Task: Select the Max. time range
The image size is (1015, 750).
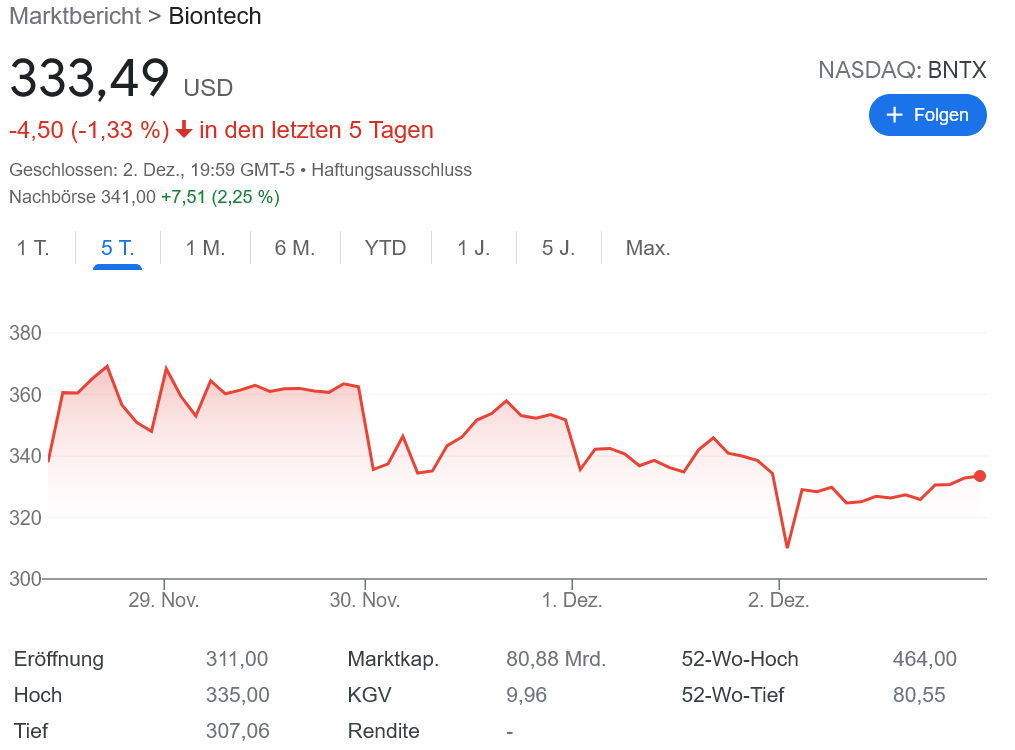Action: (648, 248)
